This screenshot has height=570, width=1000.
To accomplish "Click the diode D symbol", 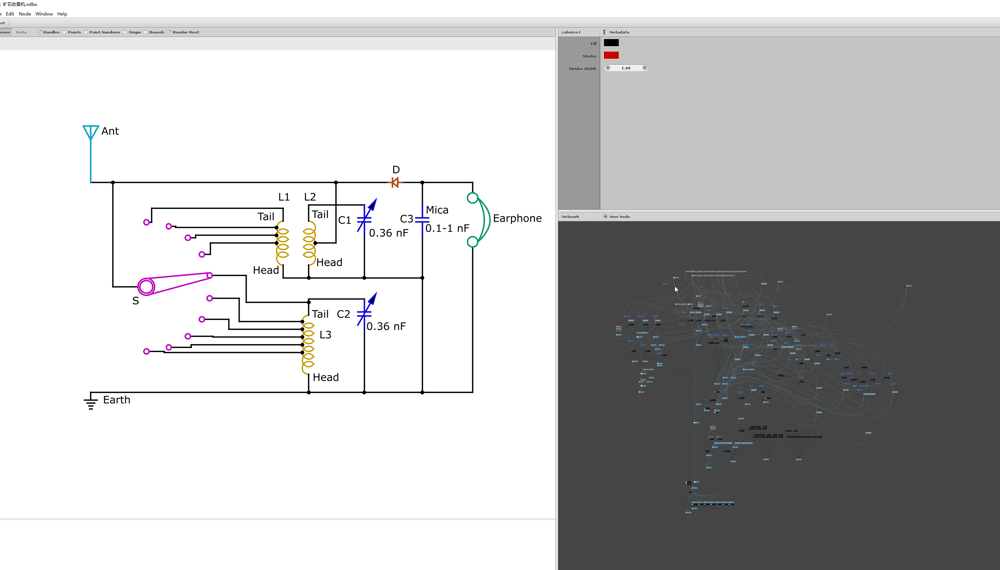I will (x=395, y=182).
